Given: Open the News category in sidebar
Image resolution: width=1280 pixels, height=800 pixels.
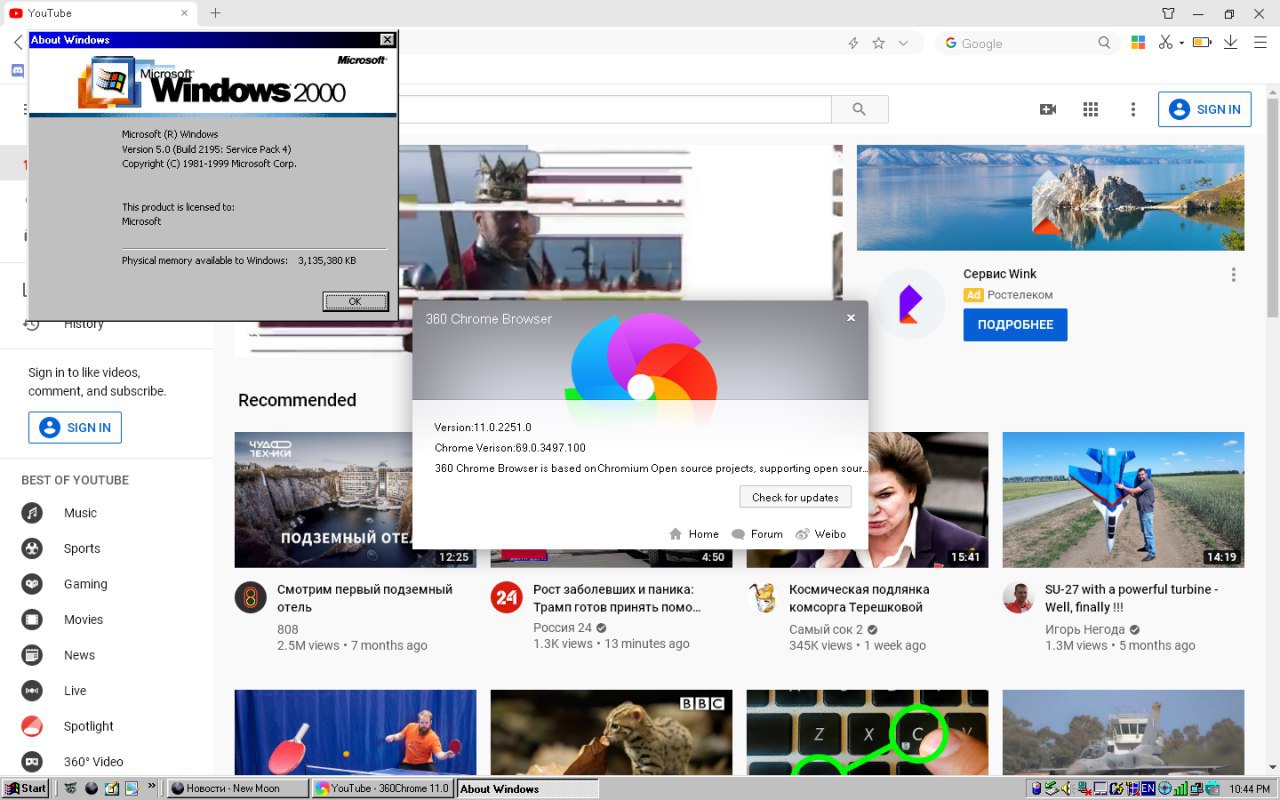Looking at the screenshot, I should pyautogui.click(x=79, y=655).
